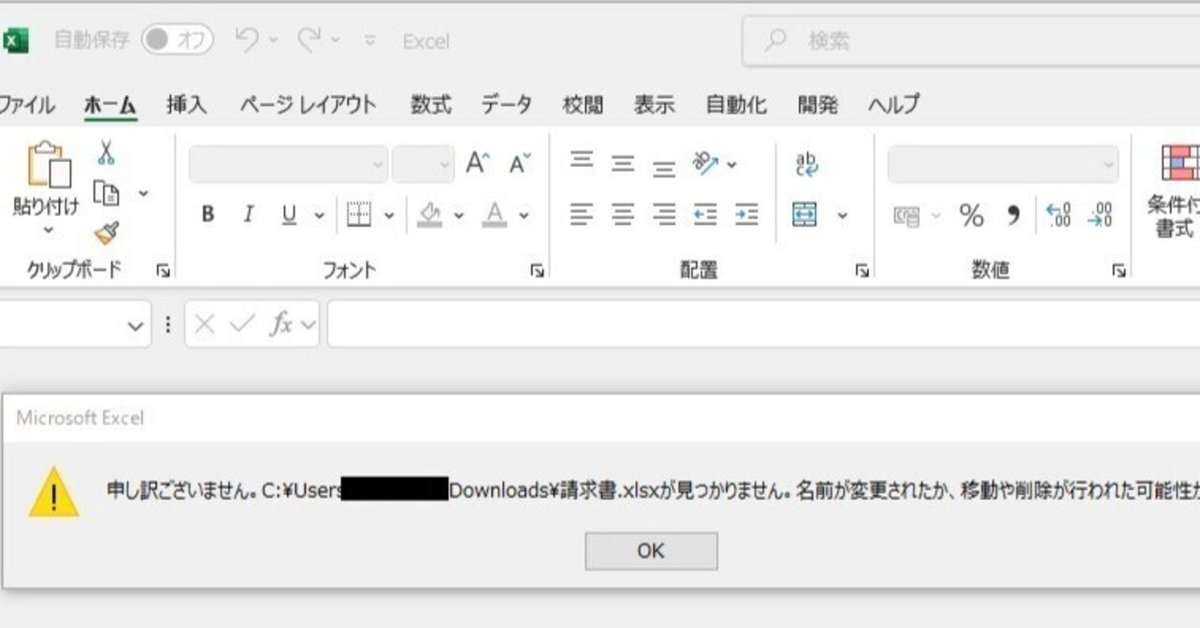The height and width of the screenshot is (628, 1200).
Task: Switch to the 挿入 tab
Action: click(x=186, y=104)
